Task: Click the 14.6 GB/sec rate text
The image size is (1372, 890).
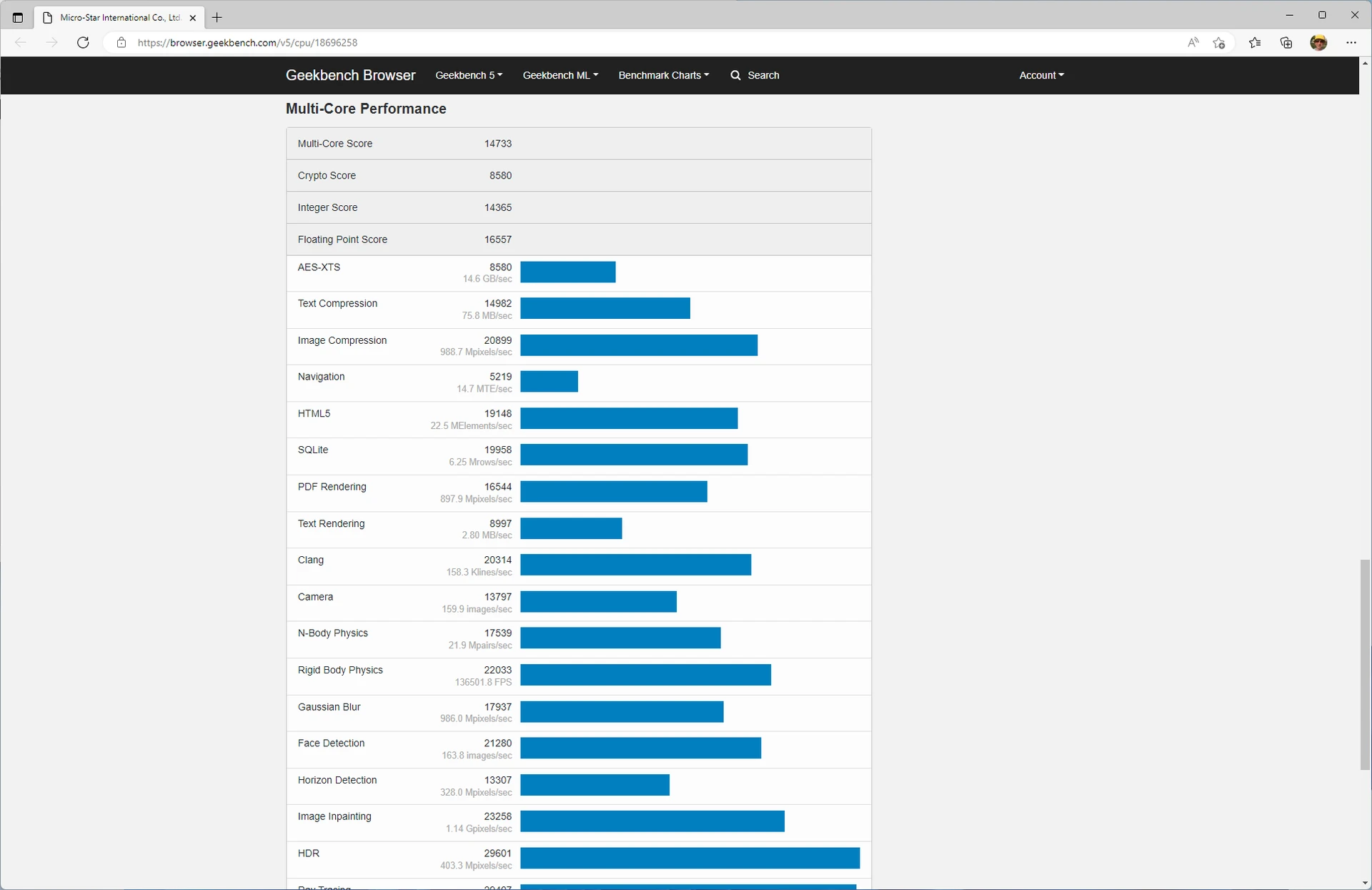Action: pyautogui.click(x=487, y=280)
